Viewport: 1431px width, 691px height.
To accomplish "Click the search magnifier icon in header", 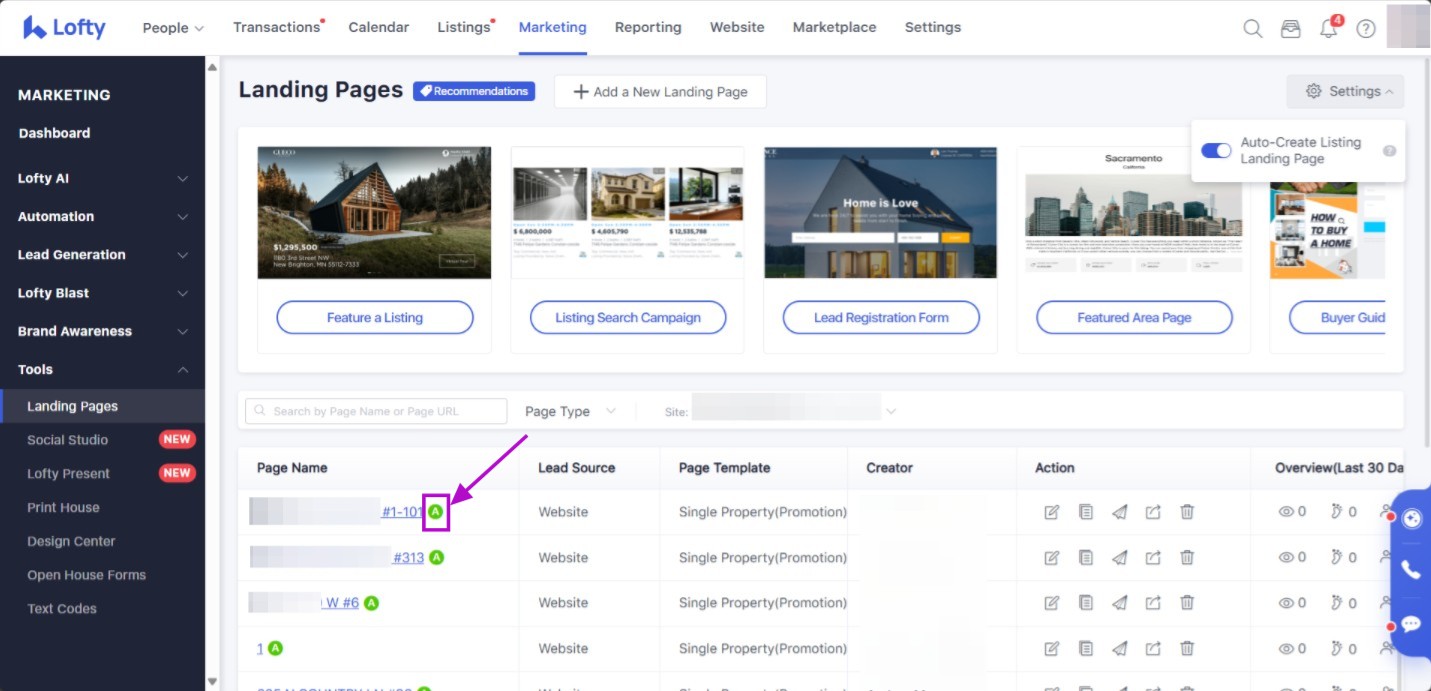I will tap(1252, 28).
